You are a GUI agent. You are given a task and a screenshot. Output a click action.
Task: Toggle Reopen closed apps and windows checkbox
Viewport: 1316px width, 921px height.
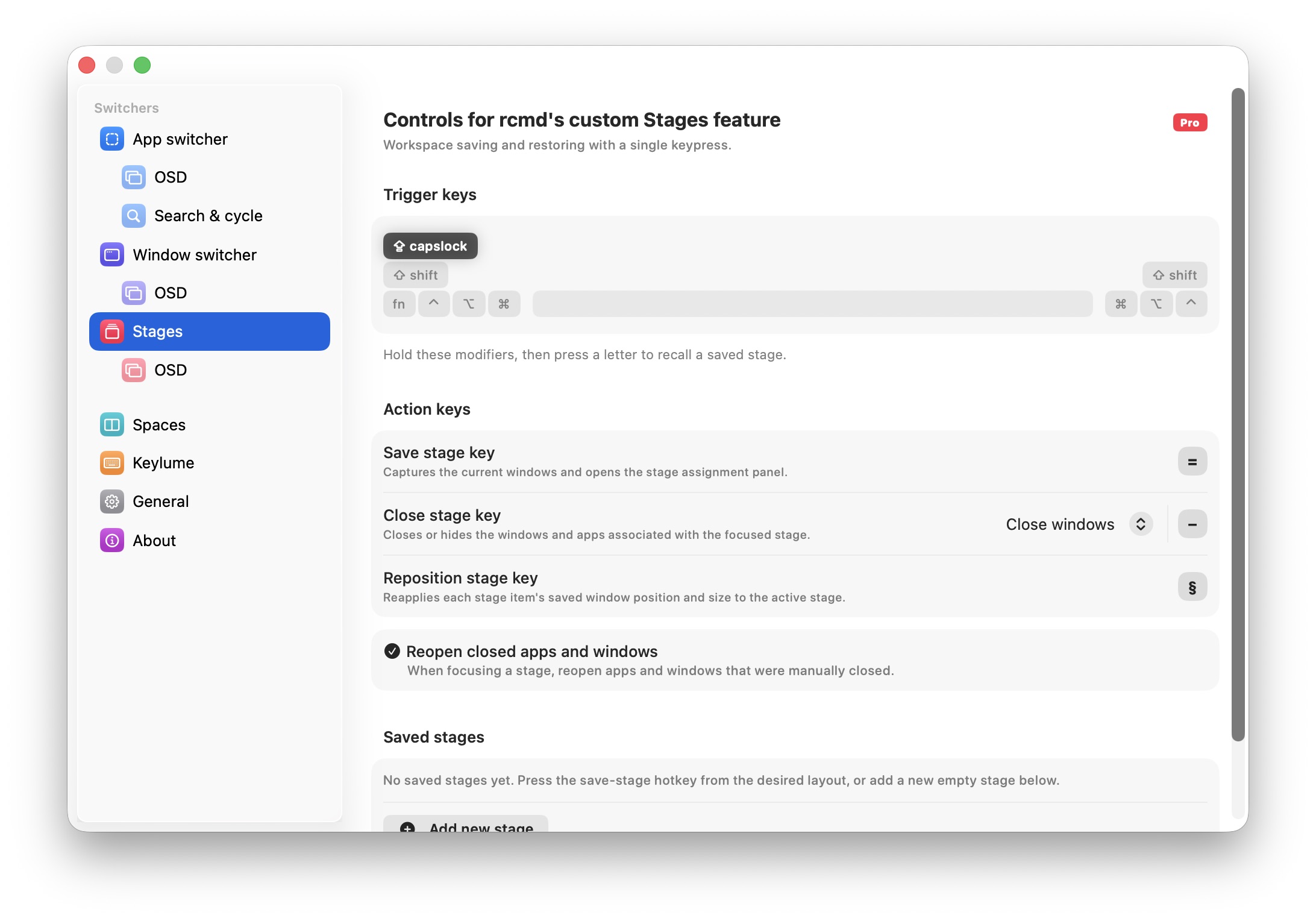392,651
